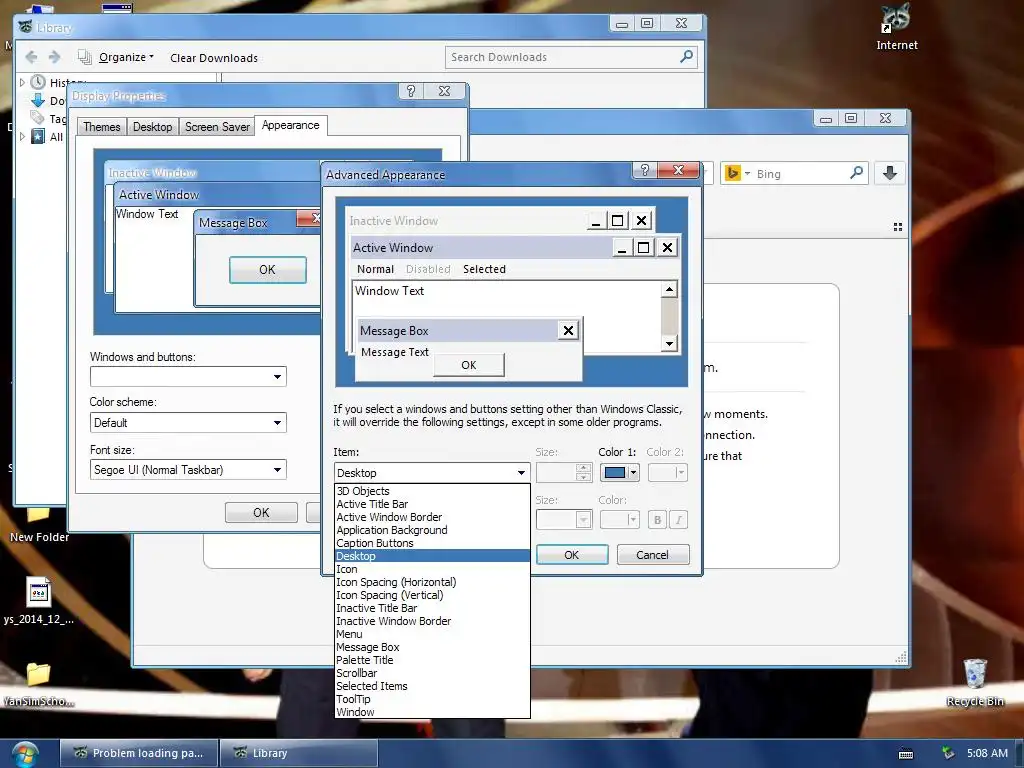Open the Item combo box arrow

(x=521, y=473)
